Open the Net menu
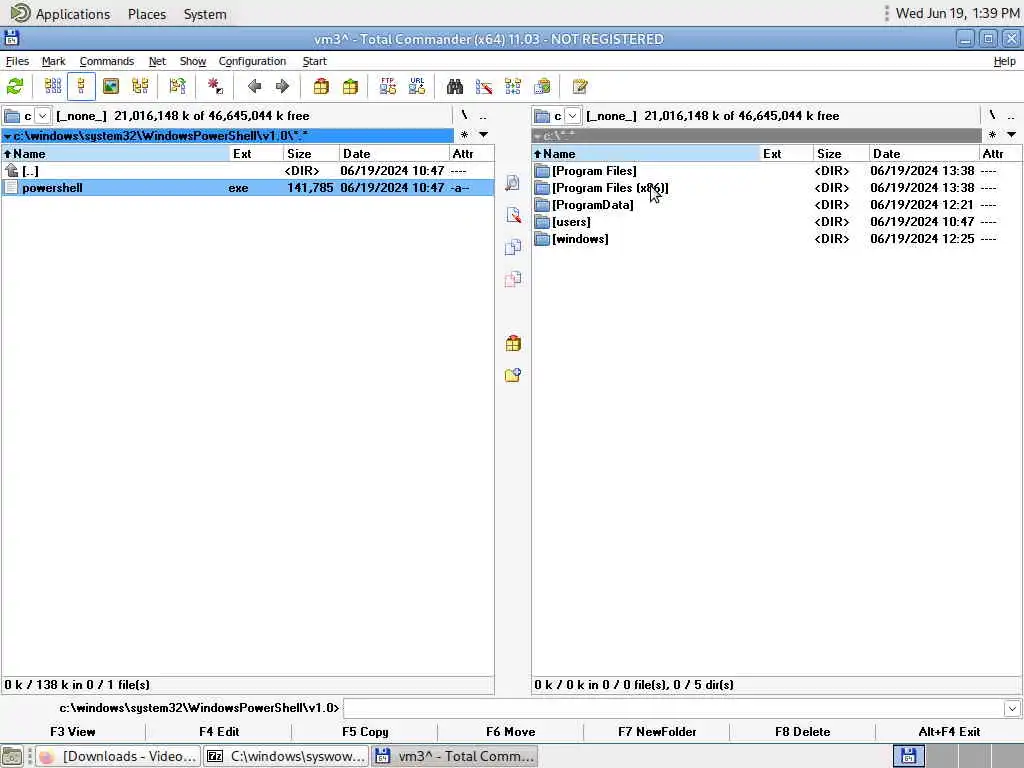 click(x=157, y=61)
